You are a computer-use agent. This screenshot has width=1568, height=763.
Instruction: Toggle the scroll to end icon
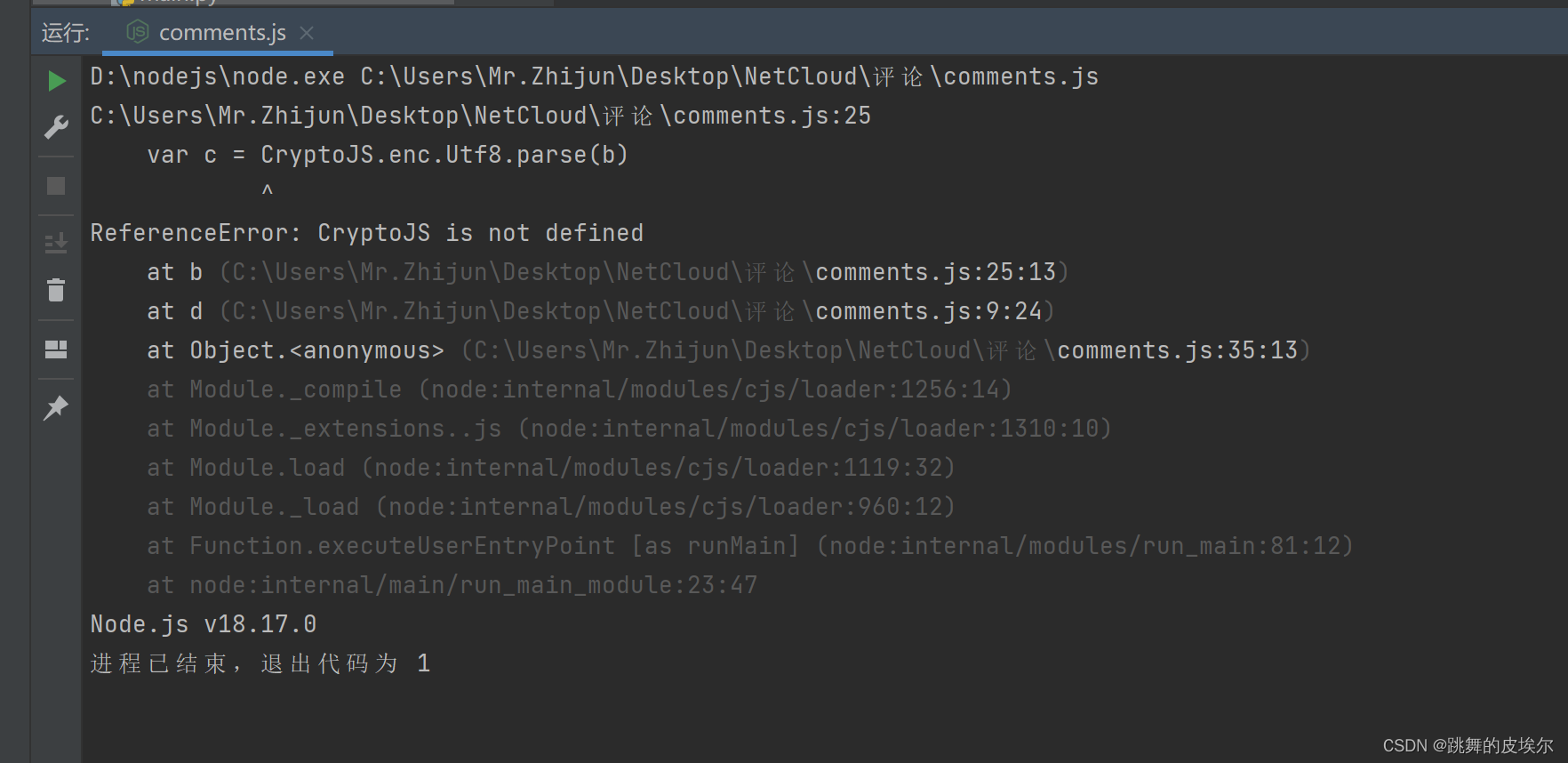[56, 243]
